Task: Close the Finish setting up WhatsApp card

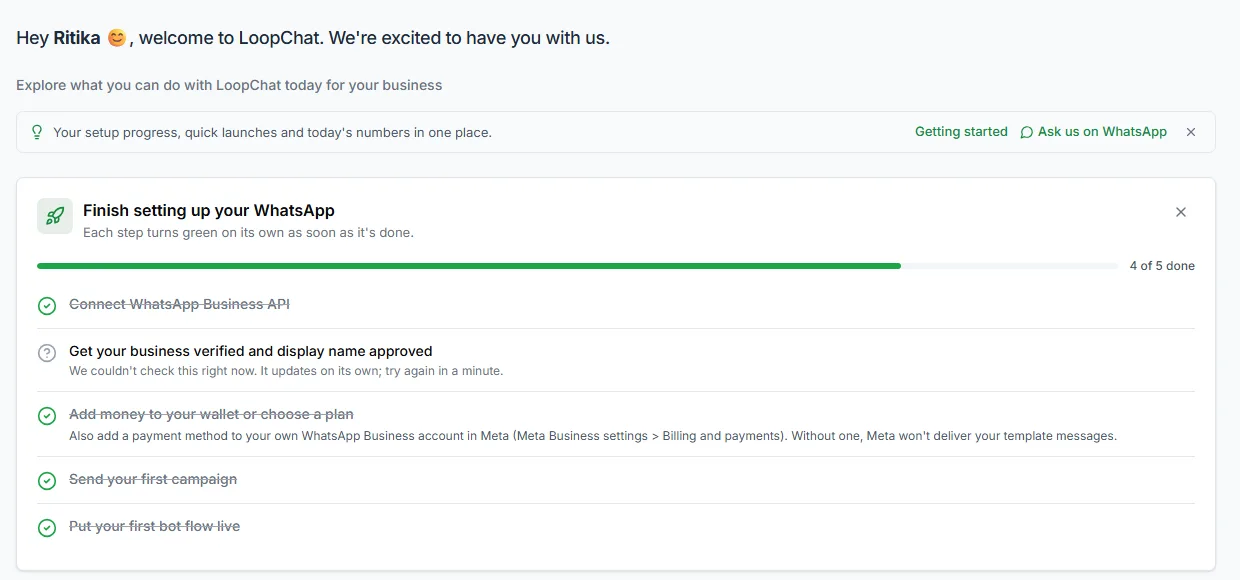Action: point(1181,212)
